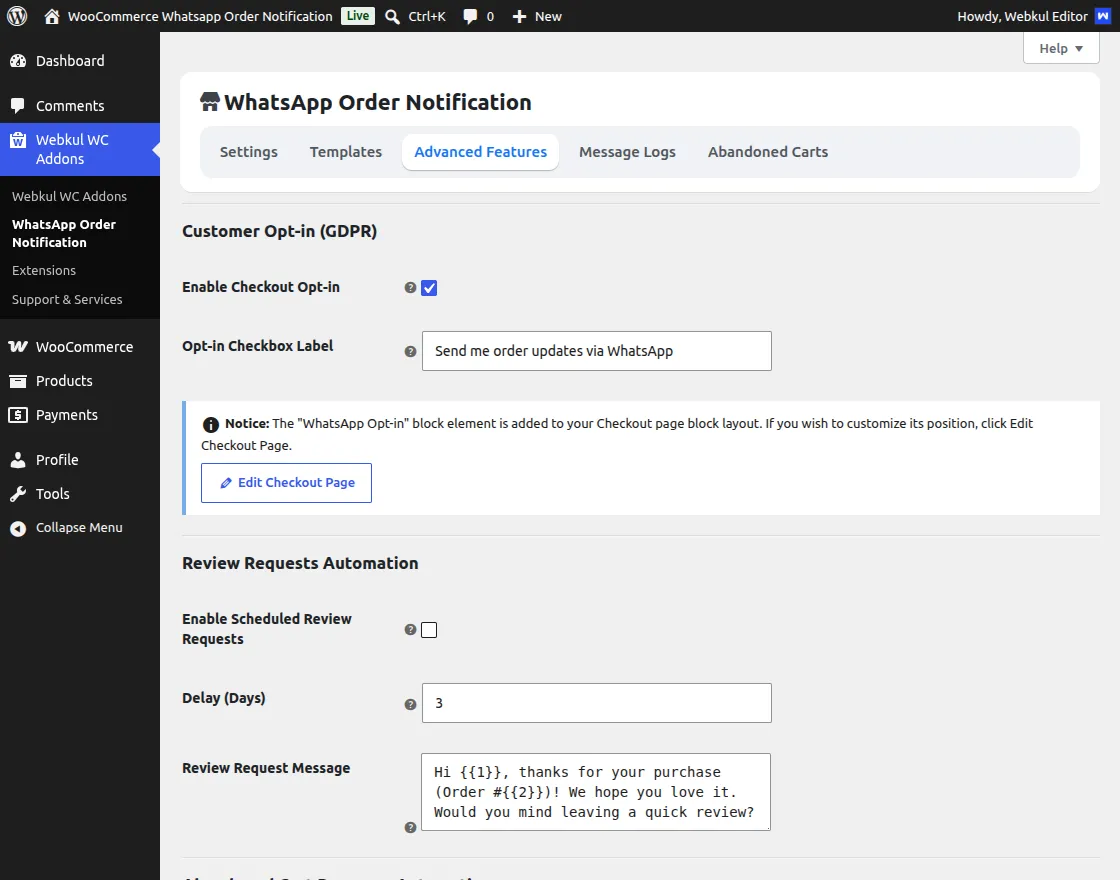Click the Delay (Days) input field
The width and height of the screenshot is (1120, 880).
click(x=596, y=703)
